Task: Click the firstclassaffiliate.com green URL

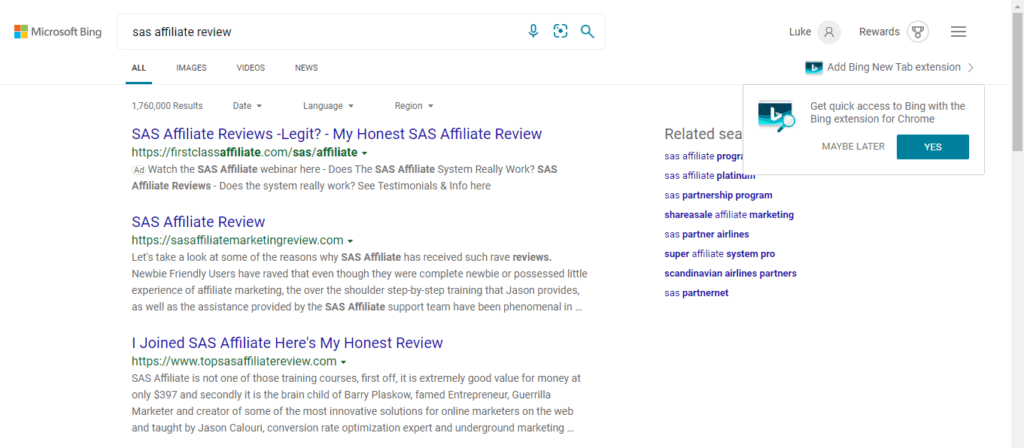Action: [x=244, y=153]
